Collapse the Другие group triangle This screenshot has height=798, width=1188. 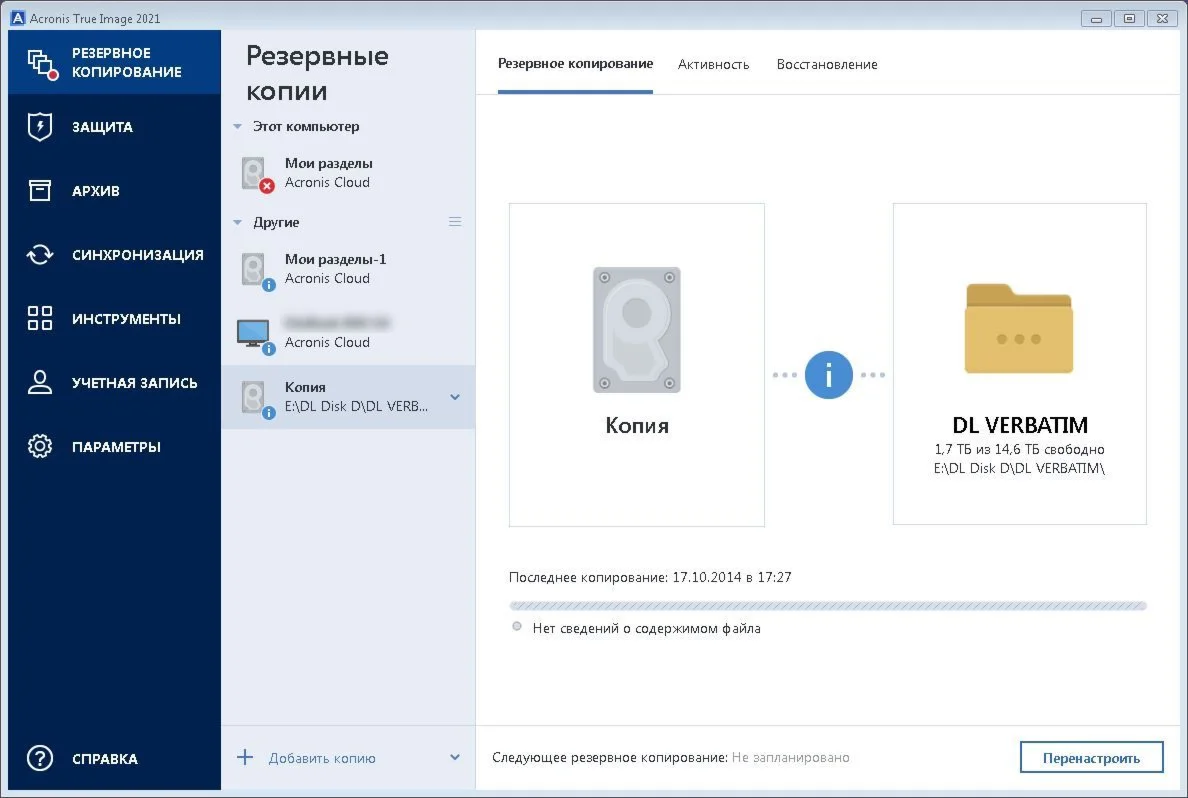point(237,223)
